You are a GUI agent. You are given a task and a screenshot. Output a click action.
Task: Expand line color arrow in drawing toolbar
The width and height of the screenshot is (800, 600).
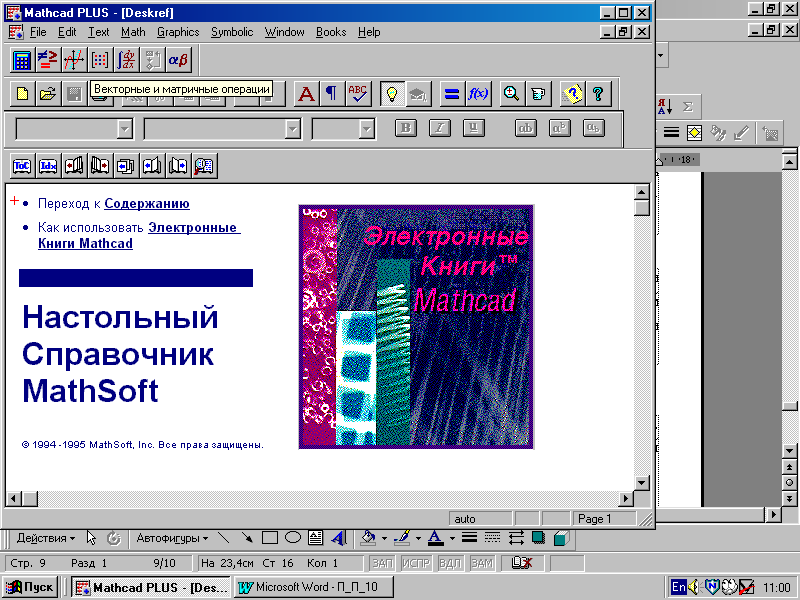[418, 538]
